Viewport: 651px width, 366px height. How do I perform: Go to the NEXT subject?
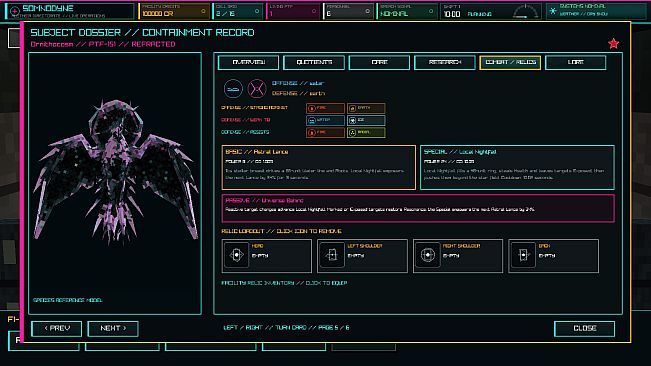113,328
